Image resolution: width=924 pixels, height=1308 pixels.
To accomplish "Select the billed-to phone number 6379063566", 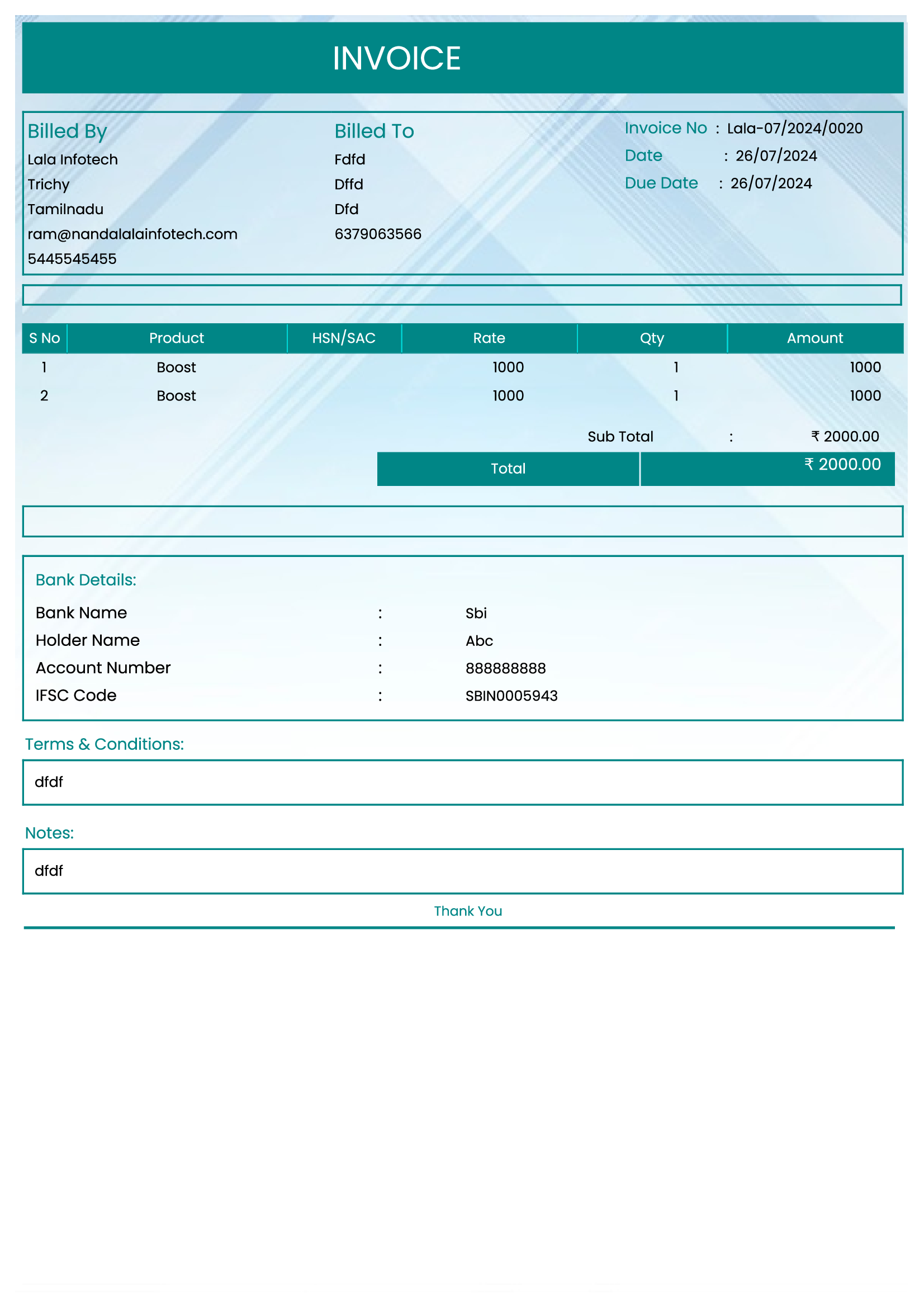I will (x=377, y=234).
